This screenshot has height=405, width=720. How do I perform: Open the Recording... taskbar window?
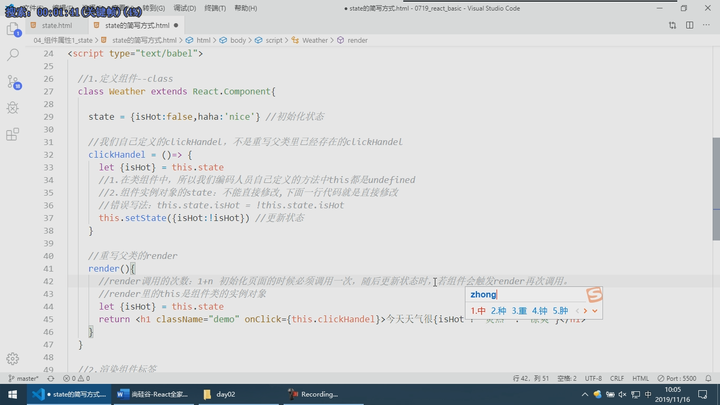323,394
